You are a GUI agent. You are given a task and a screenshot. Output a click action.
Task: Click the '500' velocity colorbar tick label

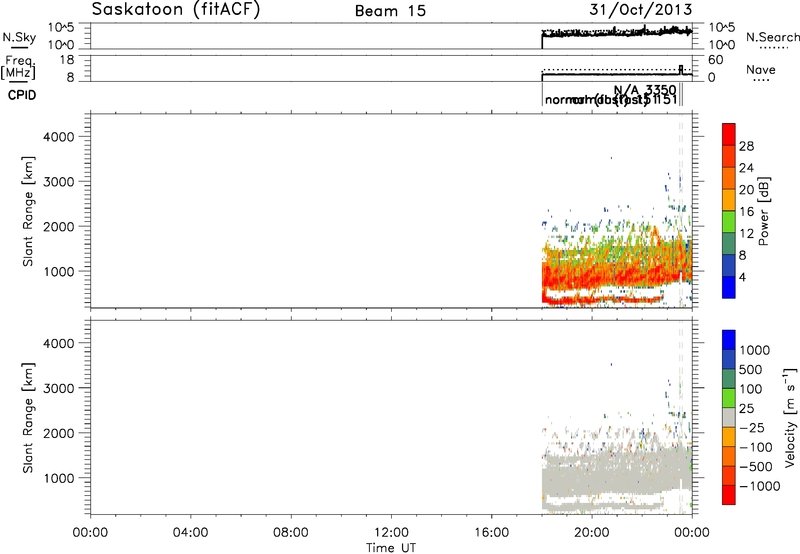point(751,369)
